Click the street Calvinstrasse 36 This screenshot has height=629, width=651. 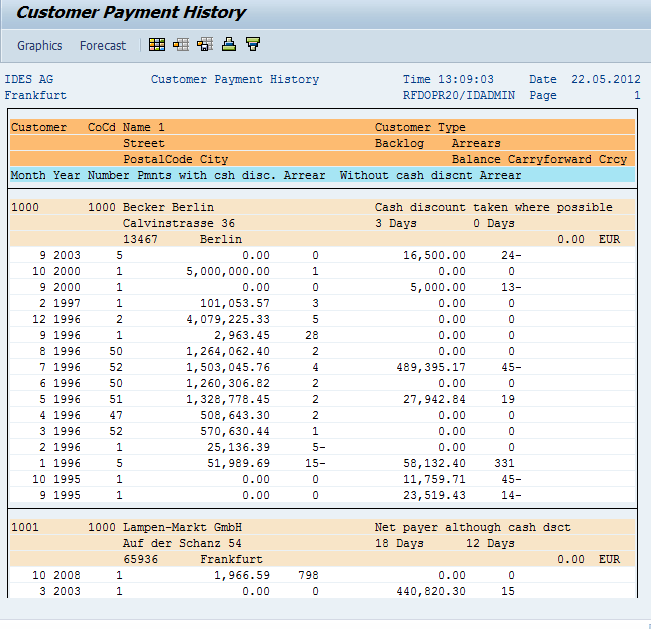pyautogui.click(x=179, y=224)
